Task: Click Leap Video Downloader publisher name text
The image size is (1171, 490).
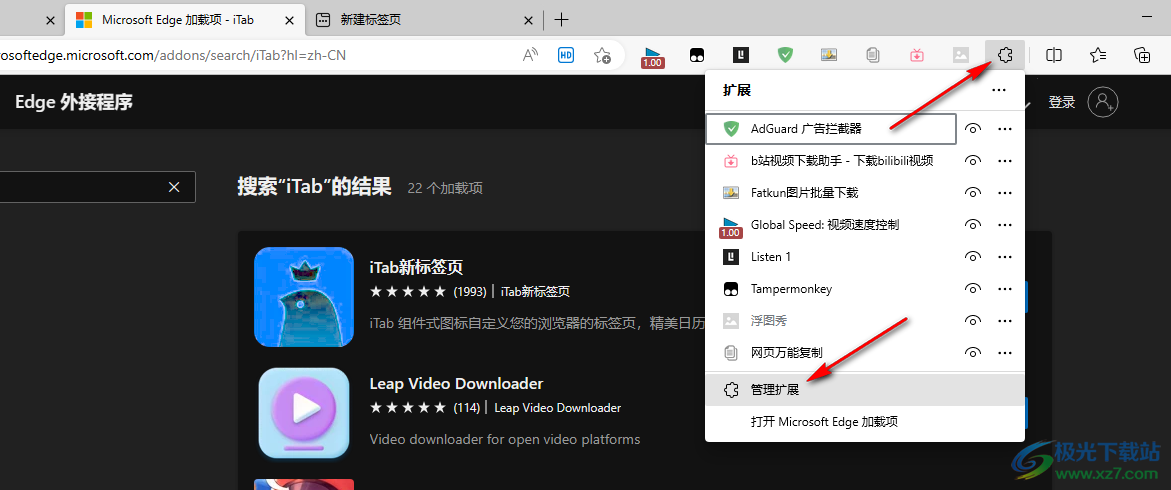Action: coord(558,408)
